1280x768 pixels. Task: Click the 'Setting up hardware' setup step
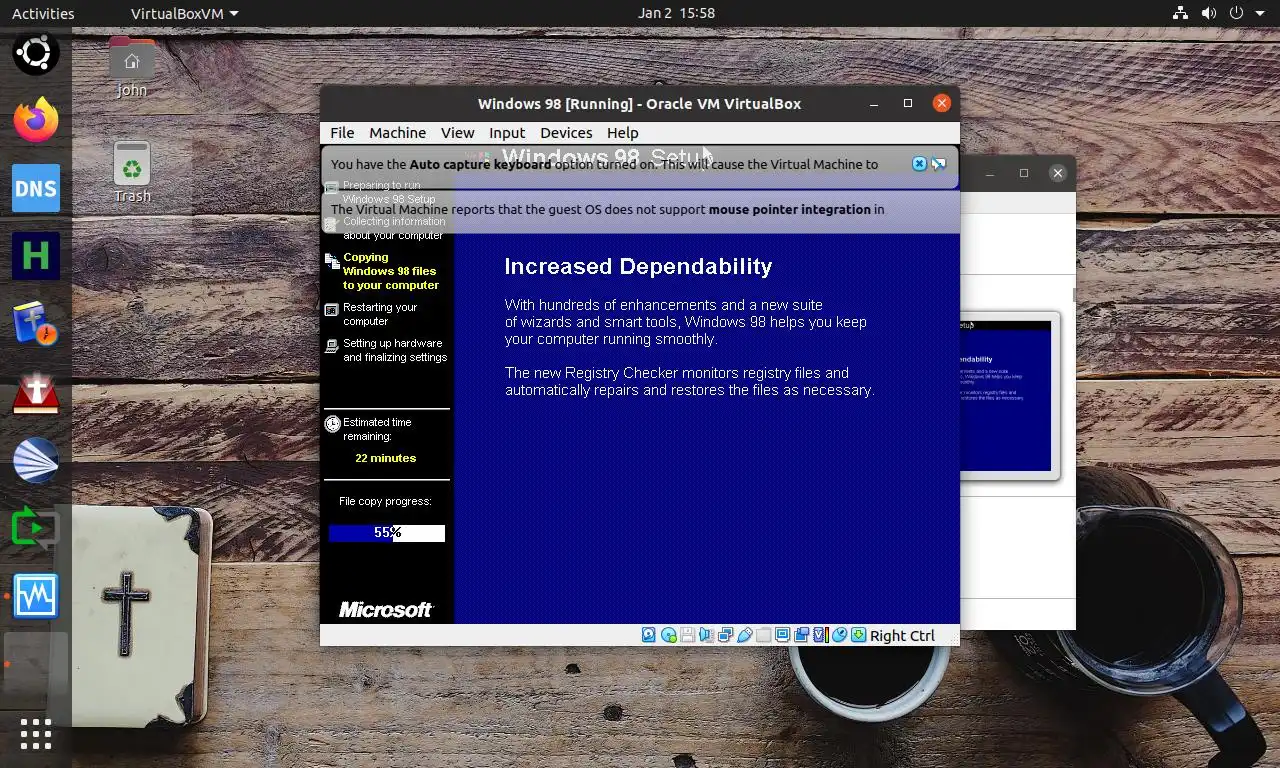pos(386,350)
